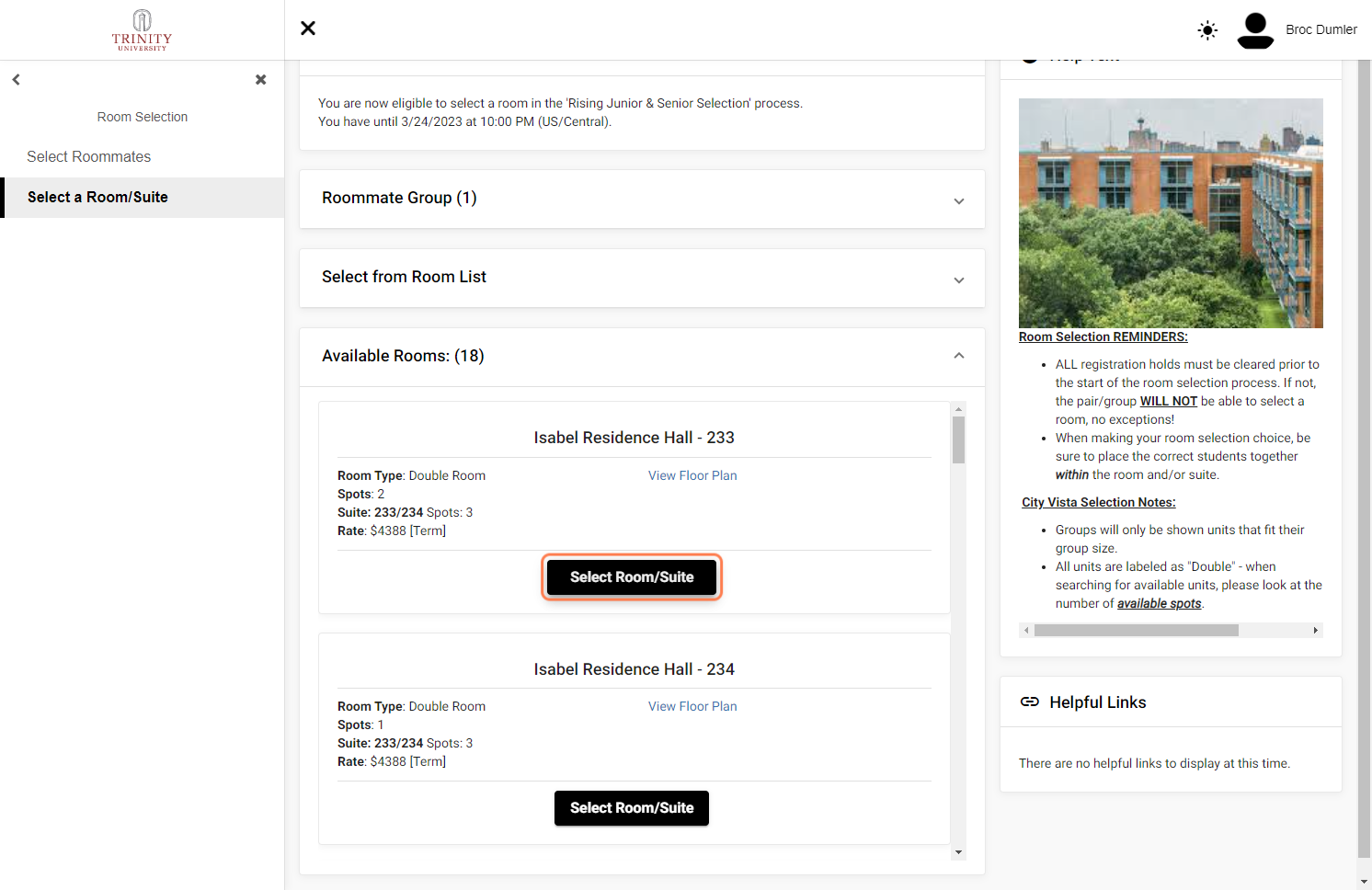This screenshot has width=1372, height=890.
Task: Click the City Vista Selection Notes heading
Action: [1099, 503]
